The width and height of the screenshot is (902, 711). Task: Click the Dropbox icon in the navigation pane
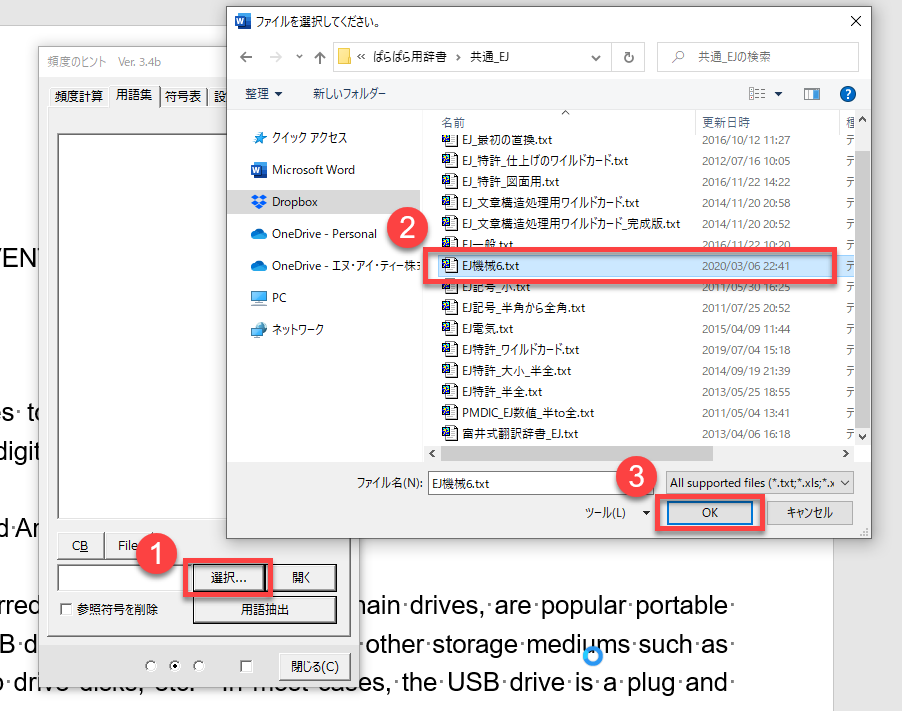(x=259, y=201)
